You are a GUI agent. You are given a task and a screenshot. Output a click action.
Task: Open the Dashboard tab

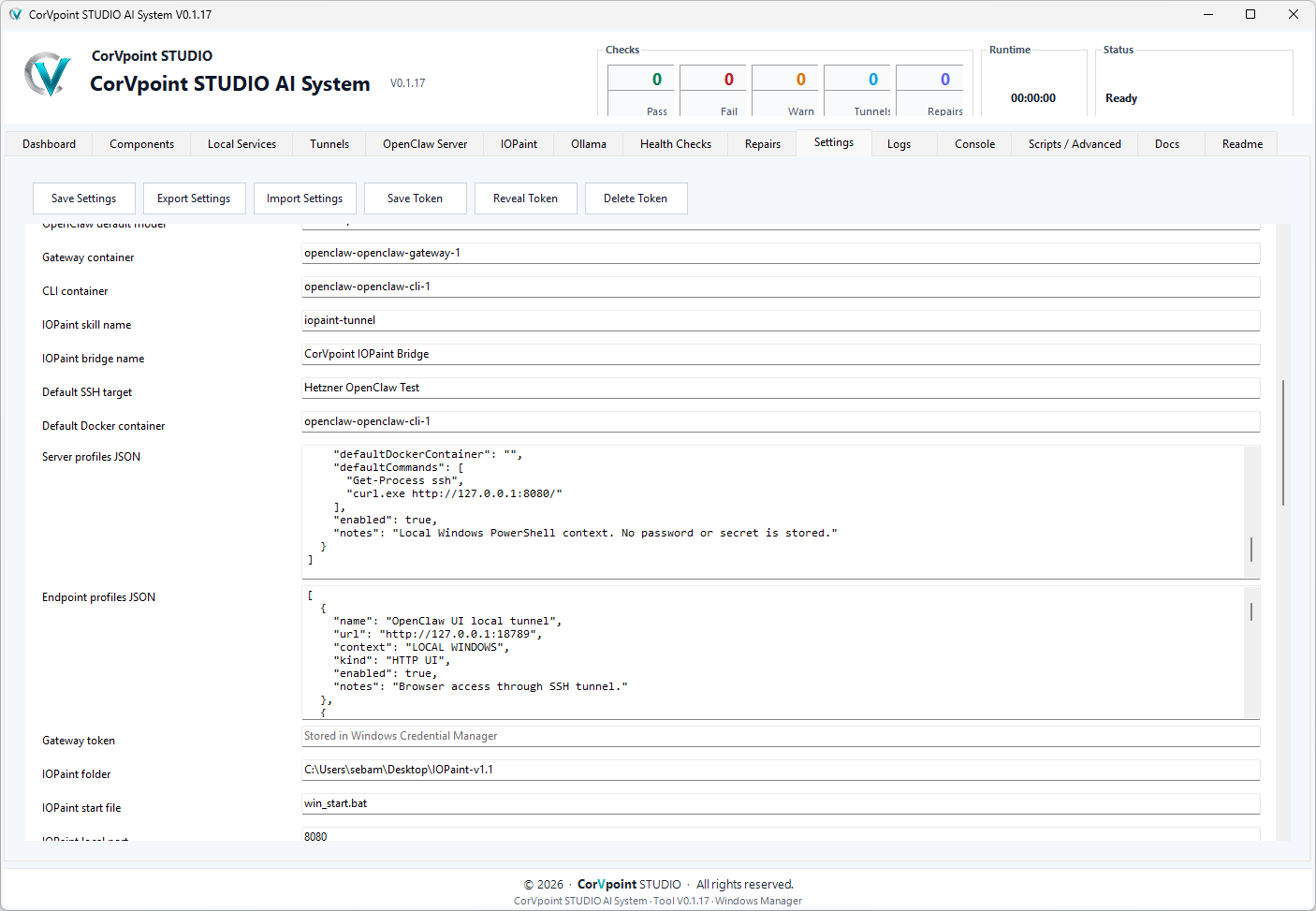point(49,144)
